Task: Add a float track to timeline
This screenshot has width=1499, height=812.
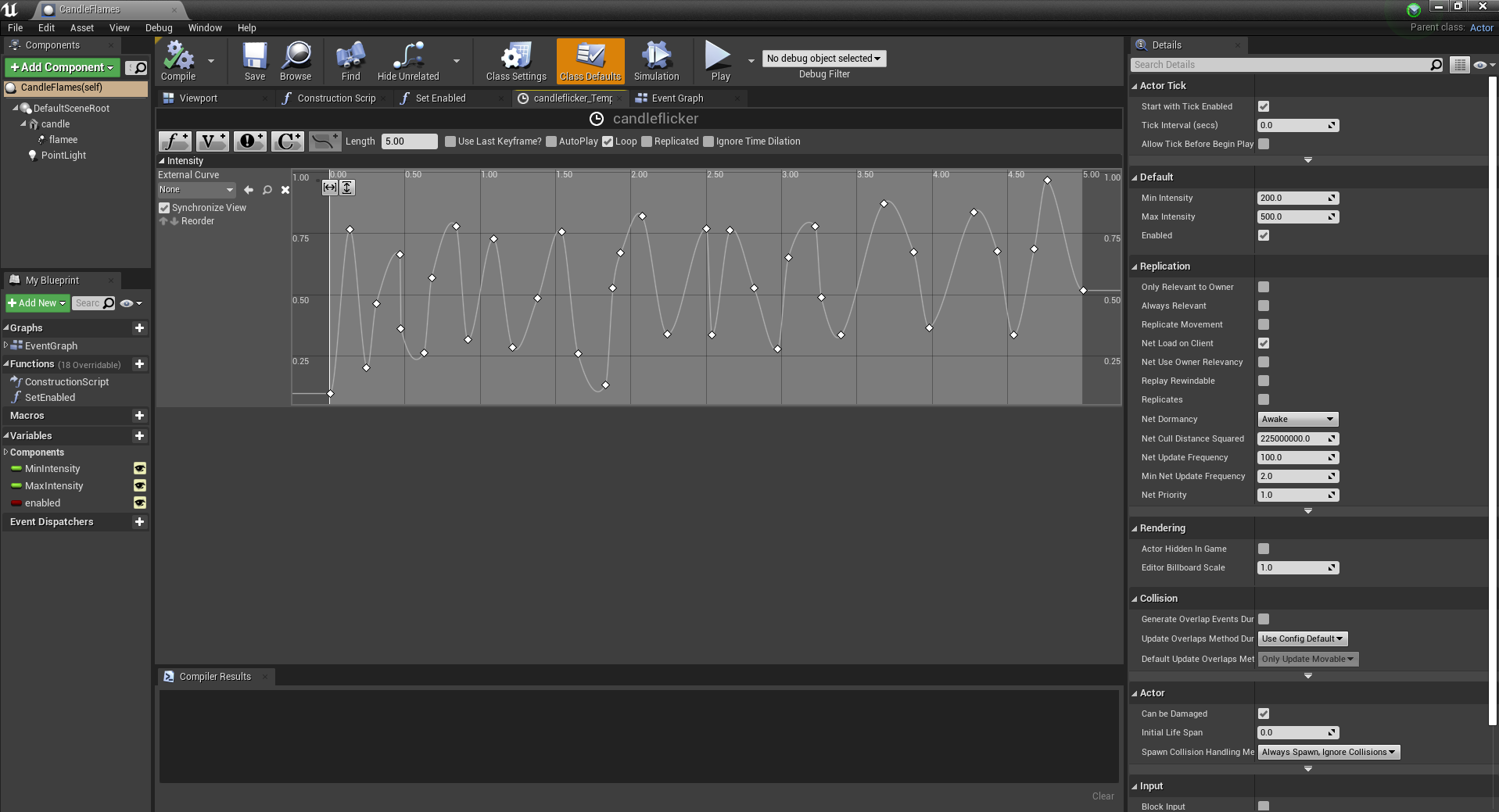Action: click(x=174, y=141)
